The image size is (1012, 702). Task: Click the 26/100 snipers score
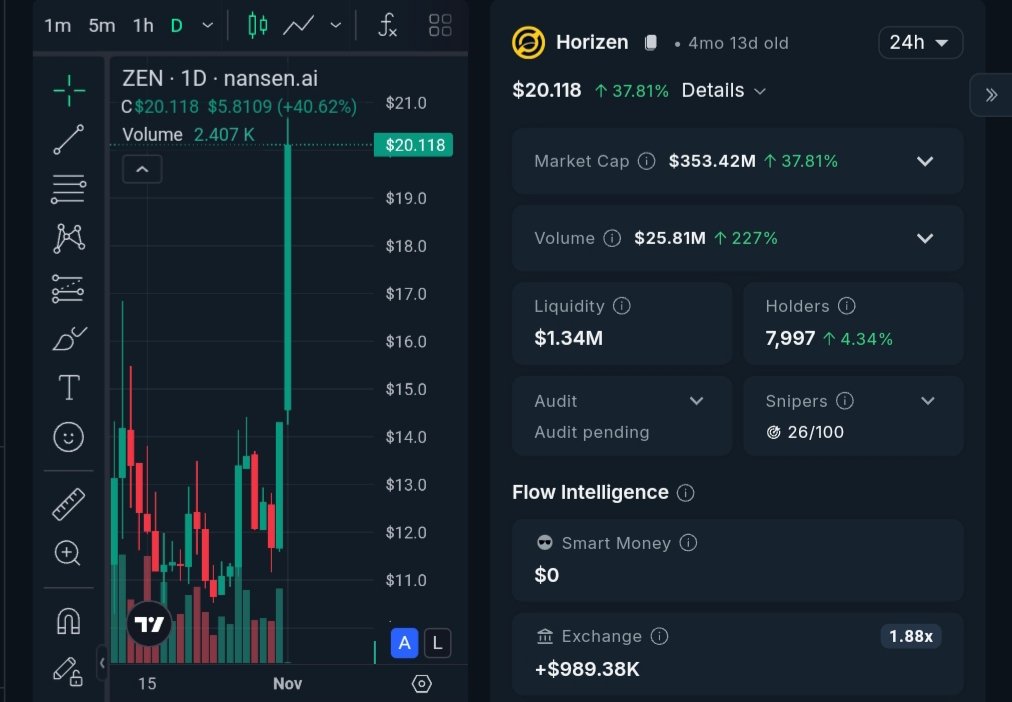(x=816, y=432)
